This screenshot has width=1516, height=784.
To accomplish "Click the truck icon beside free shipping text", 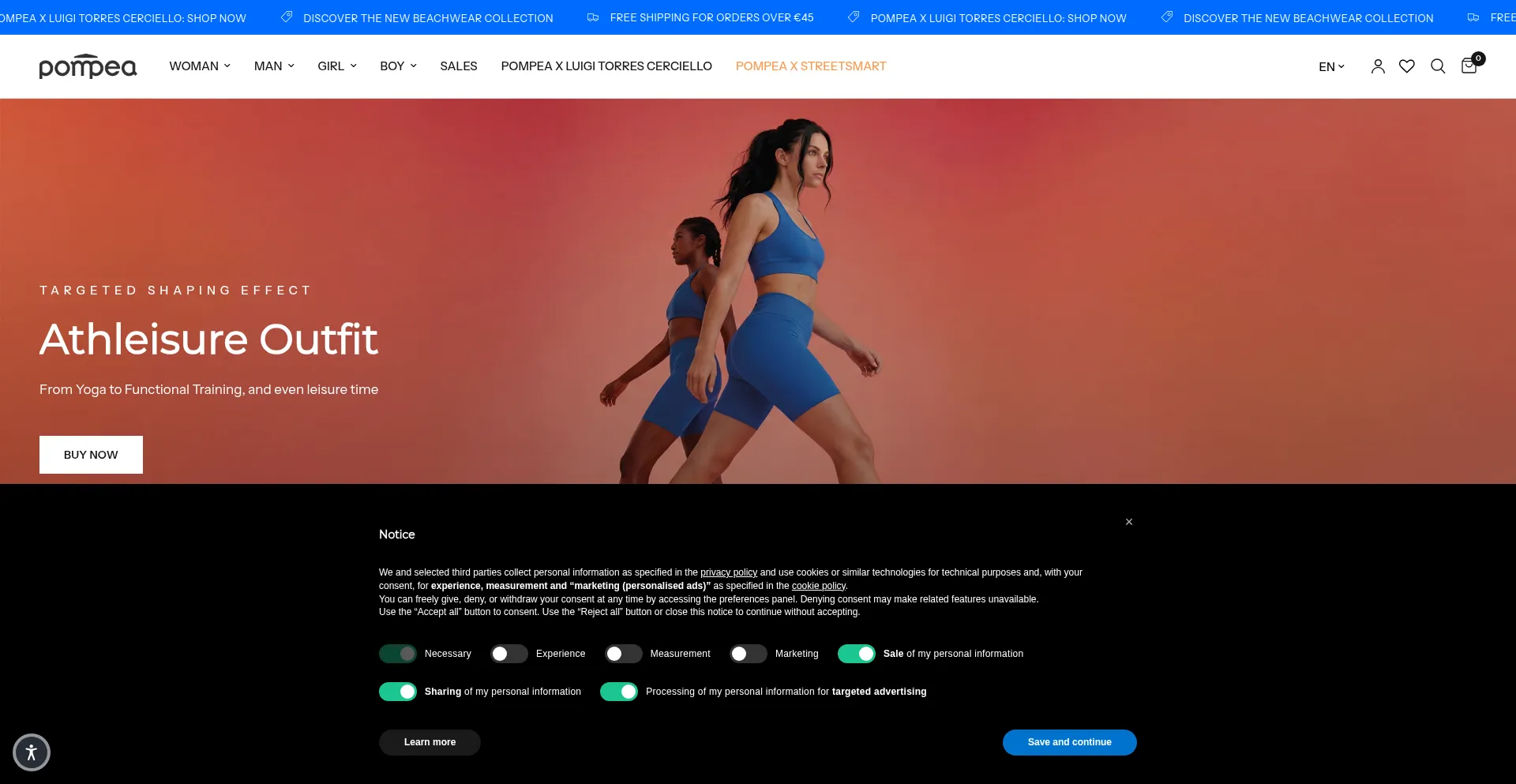I will pos(593,17).
